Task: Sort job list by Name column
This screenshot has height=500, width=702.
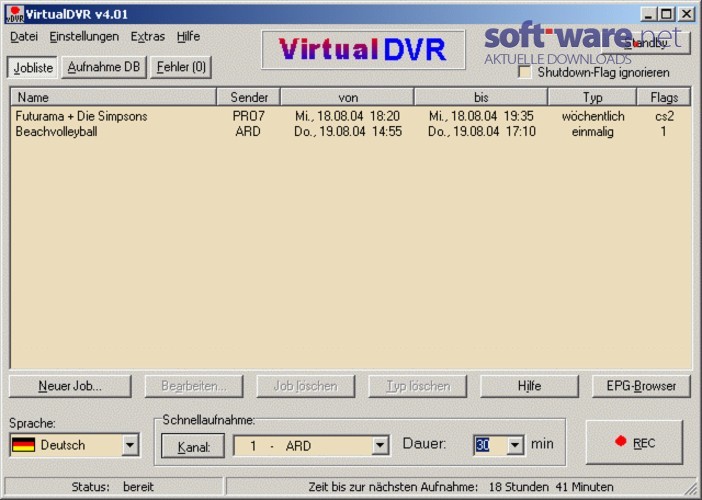Action: (x=113, y=97)
